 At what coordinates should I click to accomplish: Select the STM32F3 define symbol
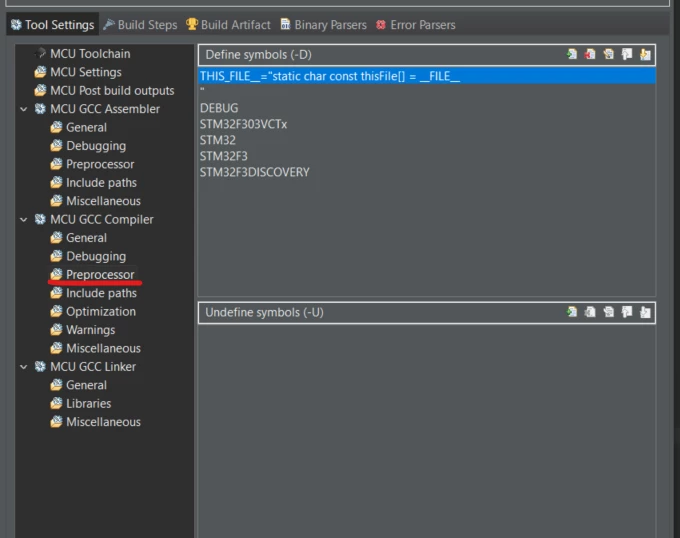(x=223, y=156)
